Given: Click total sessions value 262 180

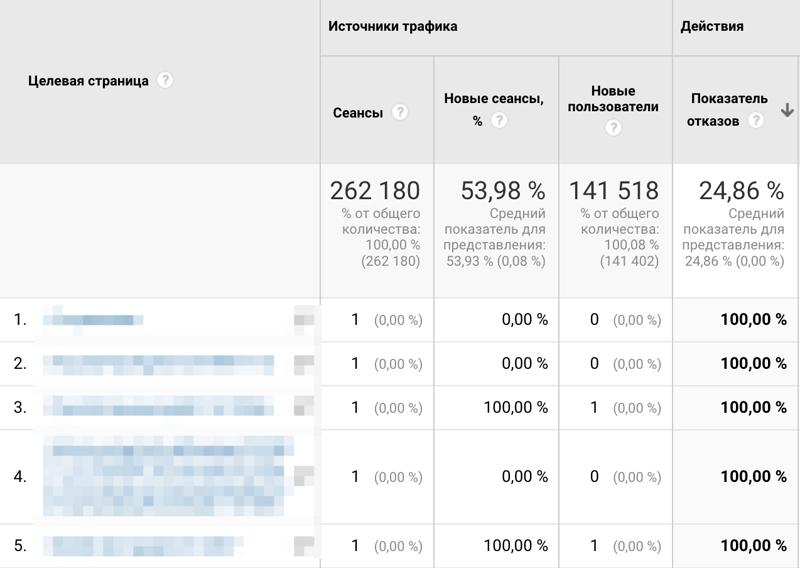Looking at the screenshot, I should click(375, 190).
